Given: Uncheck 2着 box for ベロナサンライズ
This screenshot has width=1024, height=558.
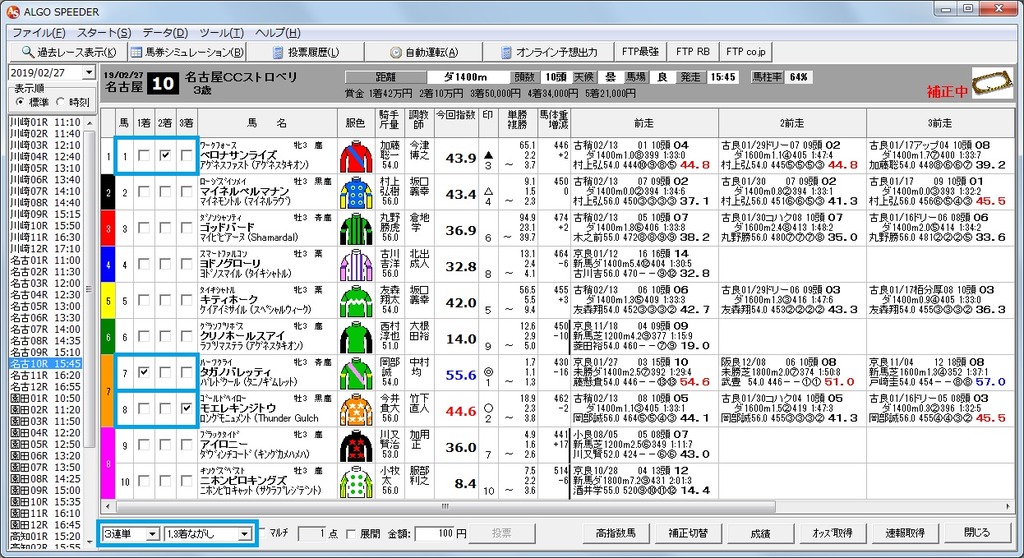Looking at the screenshot, I should tap(165, 156).
